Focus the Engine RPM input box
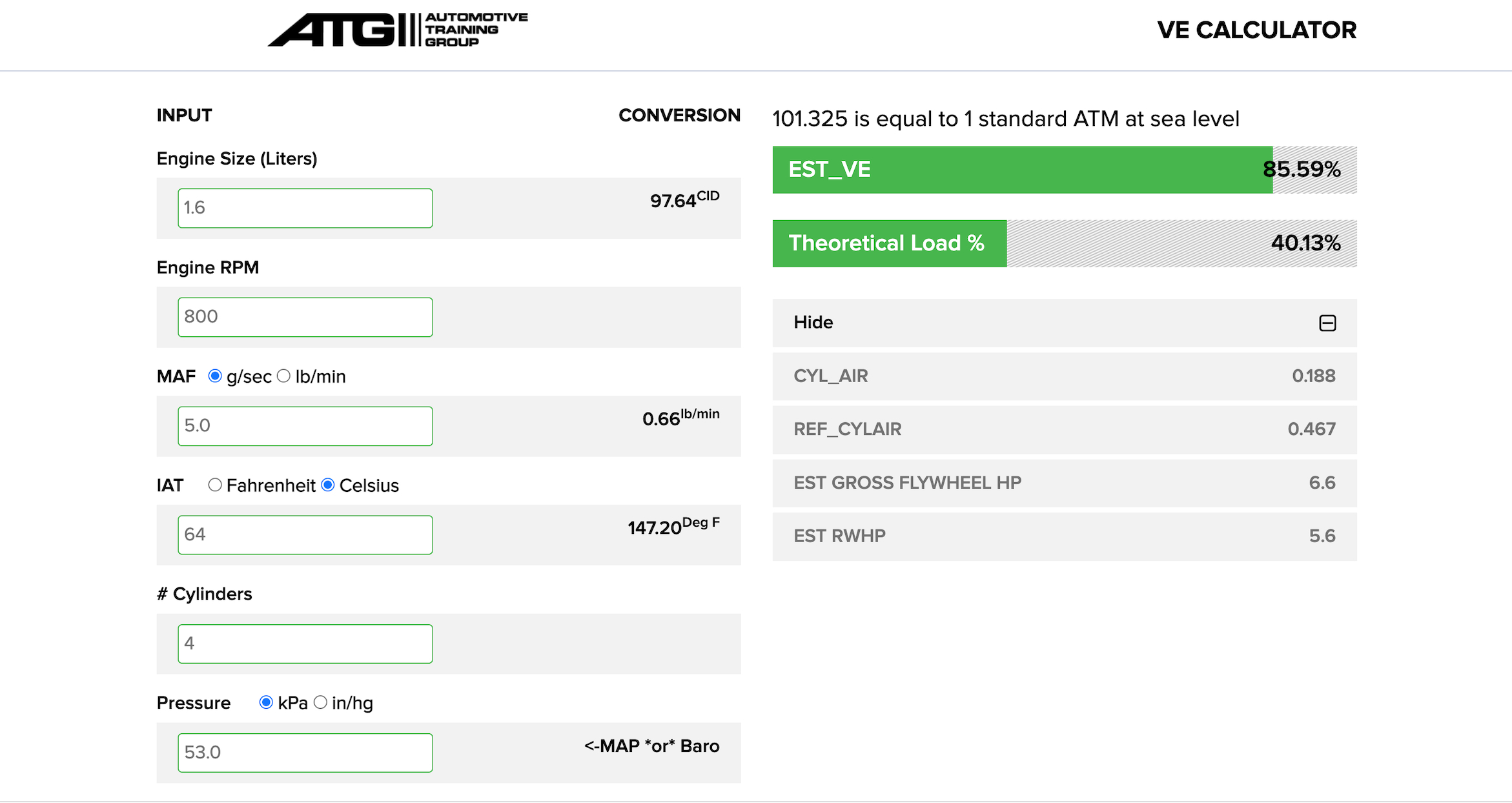Image resolution: width=1512 pixels, height=803 pixels. 305,317
